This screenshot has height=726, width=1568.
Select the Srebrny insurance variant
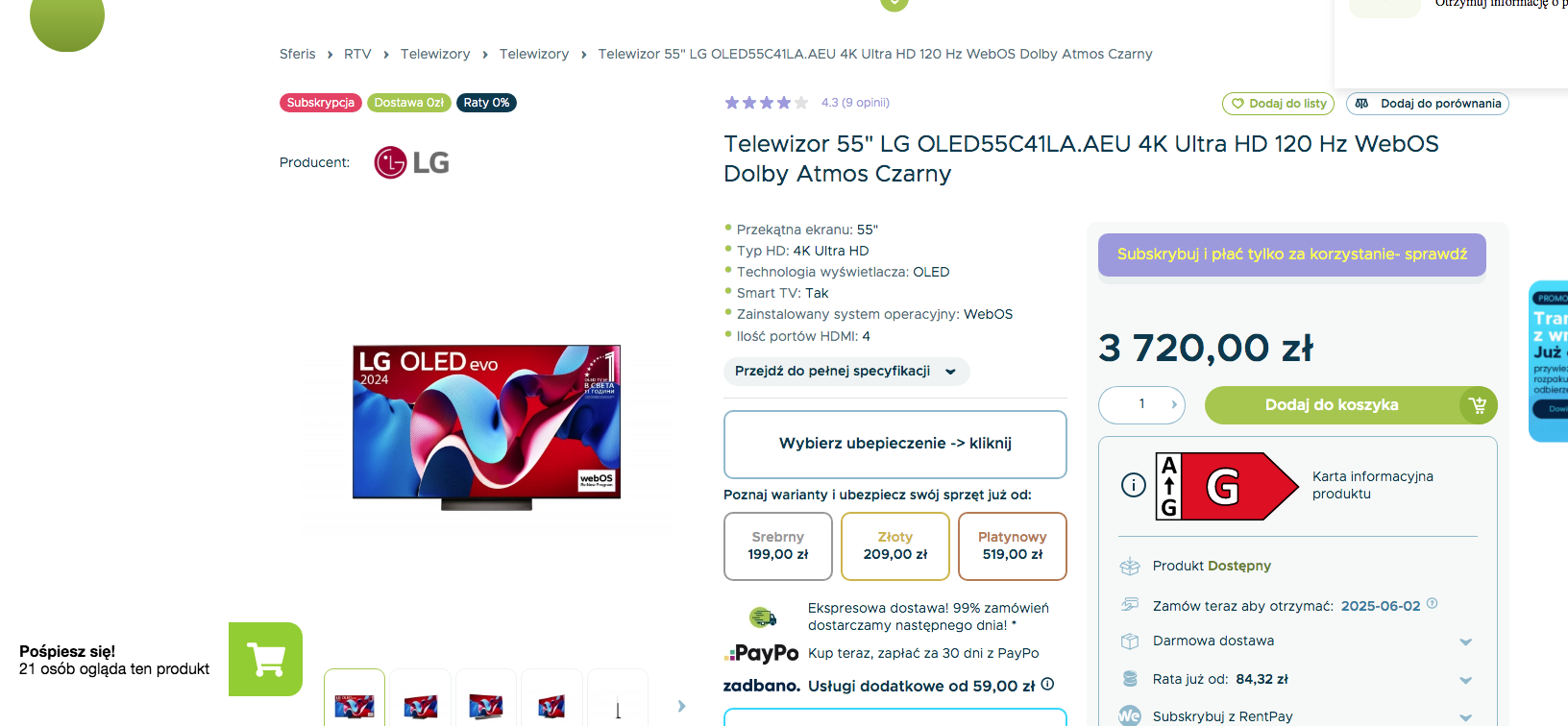[778, 546]
